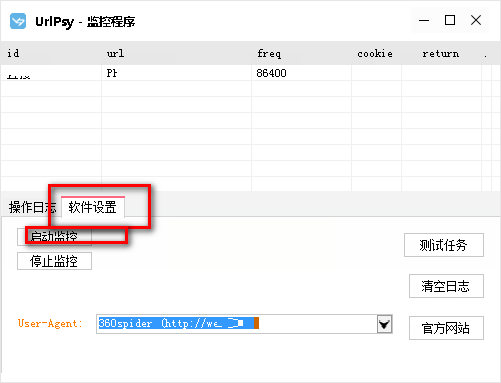Sort by the id column header
The height and width of the screenshot is (383, 501).
[x=51, y=53]
